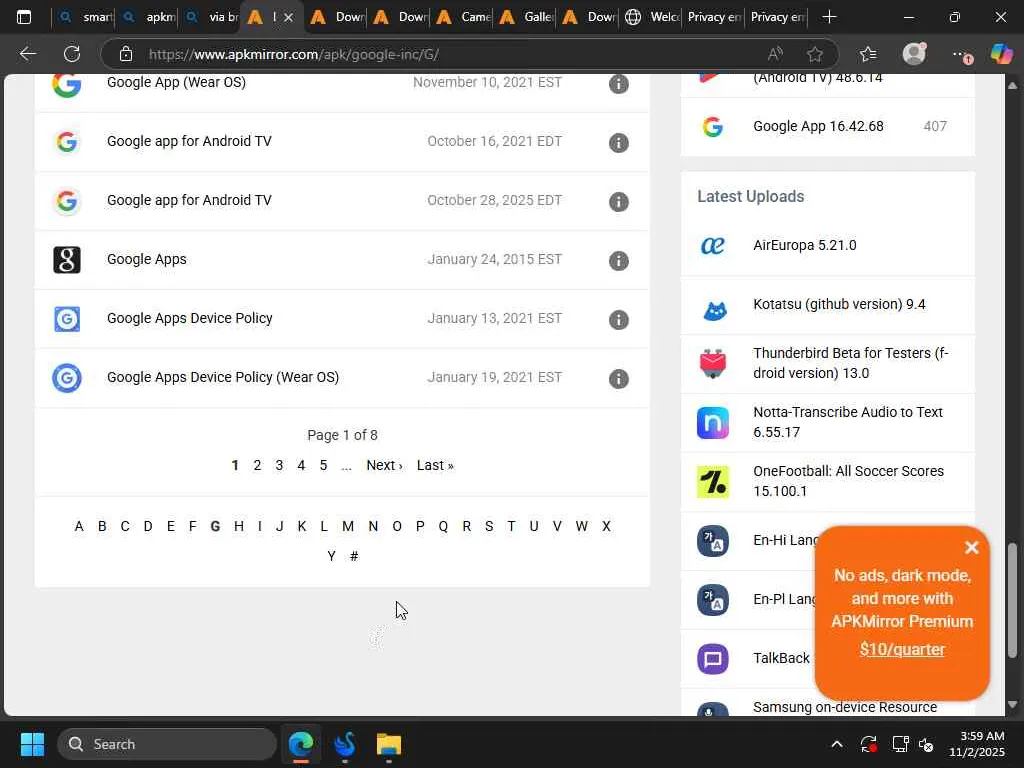Click the En-Hi language pack icon
This screenshot has height=768, width=1024.
pos(712,541)
